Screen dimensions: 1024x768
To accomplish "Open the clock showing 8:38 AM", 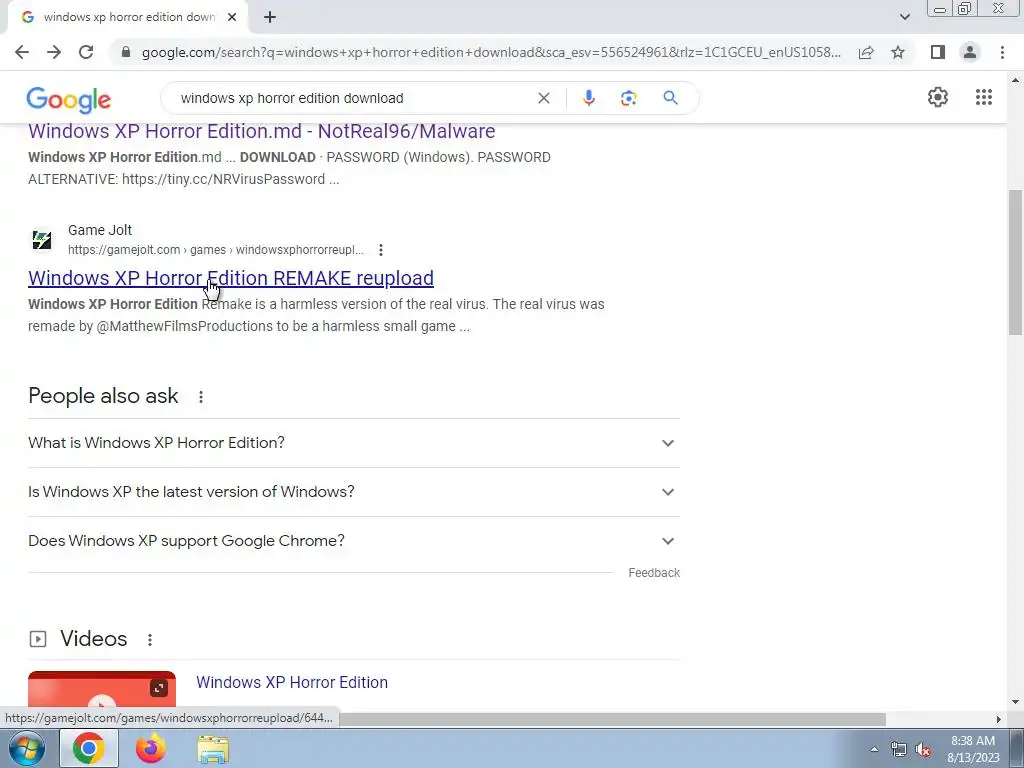I will pyautogui.click(x=973, y=749).
